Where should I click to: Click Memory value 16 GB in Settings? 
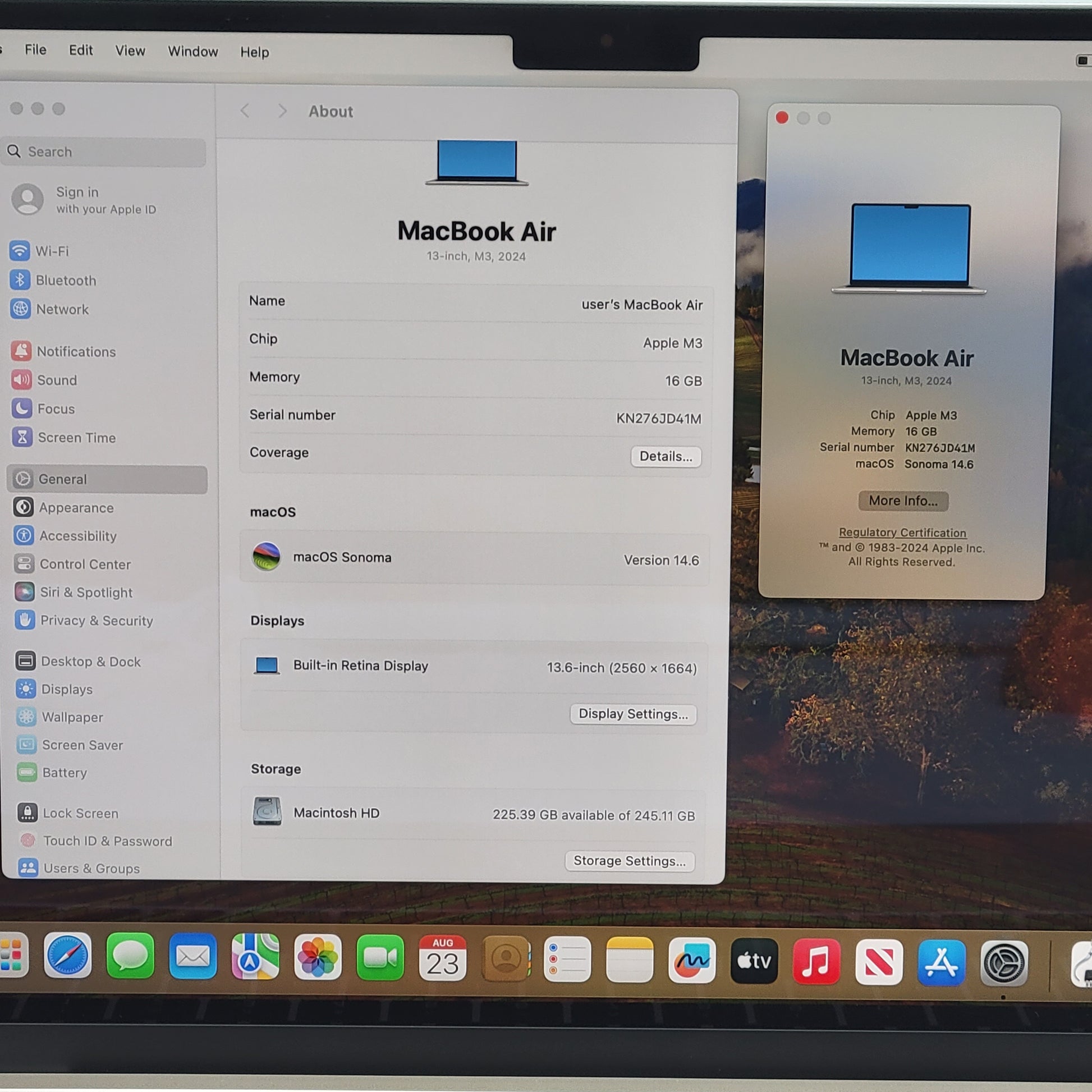click(x=683, y=381)
